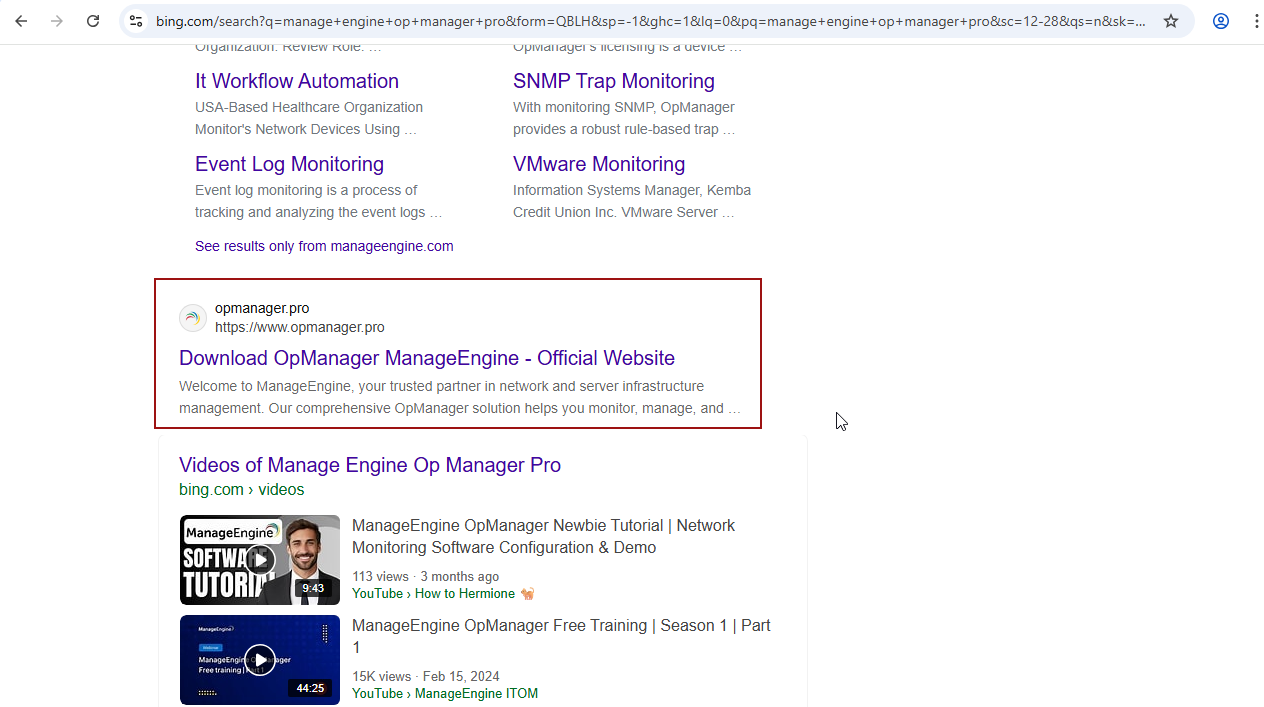Click the address bar URL field
This screenshot has height=707, width=1264.
pyautogui.click(x=650, y=21)
